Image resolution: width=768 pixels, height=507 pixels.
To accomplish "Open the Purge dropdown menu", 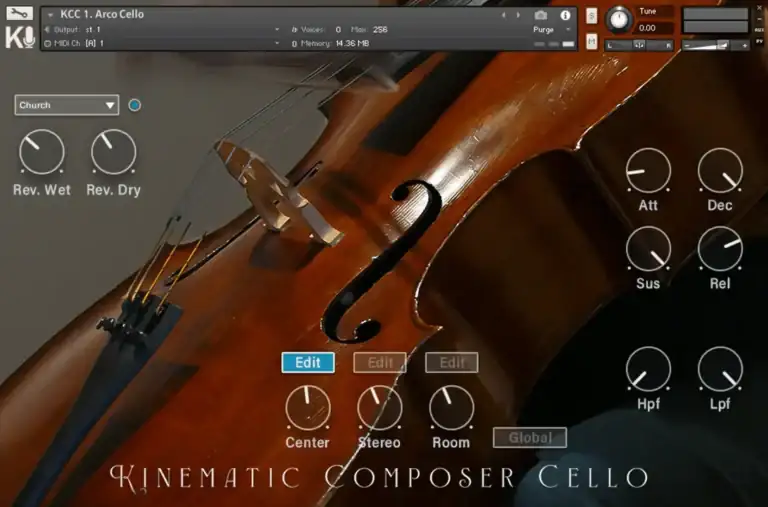I will tap(552, 29).
